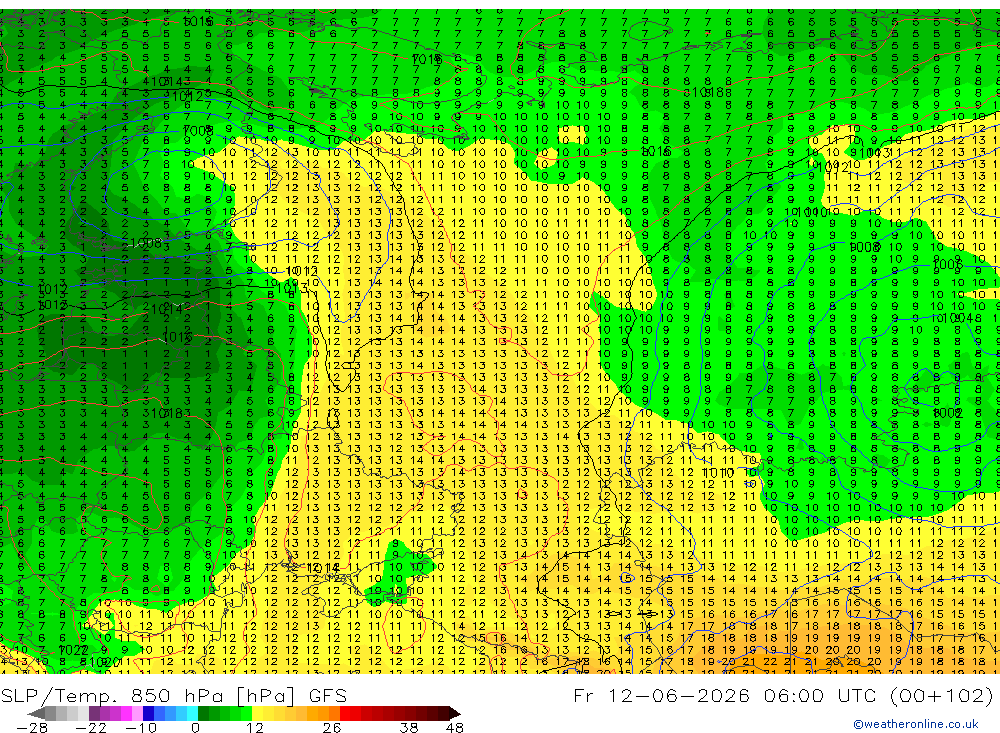Click the "-22" legend scale value
The image size is (1000, 733).
pyautogui.click(x=91, y=728)
